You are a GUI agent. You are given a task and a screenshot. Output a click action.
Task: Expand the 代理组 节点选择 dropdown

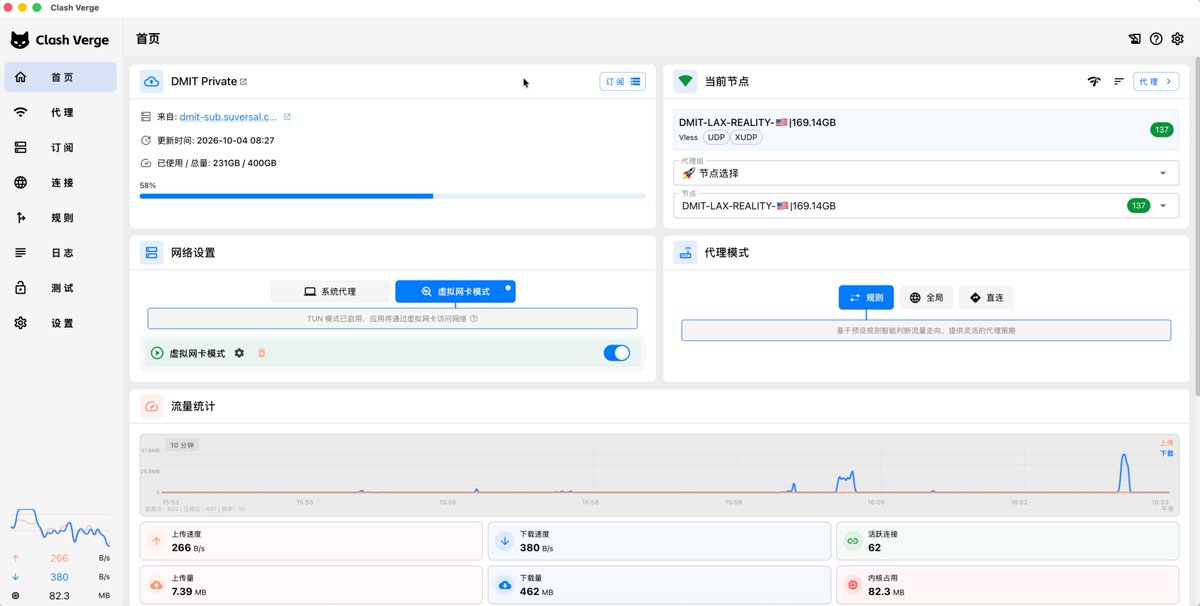point(926,173)
